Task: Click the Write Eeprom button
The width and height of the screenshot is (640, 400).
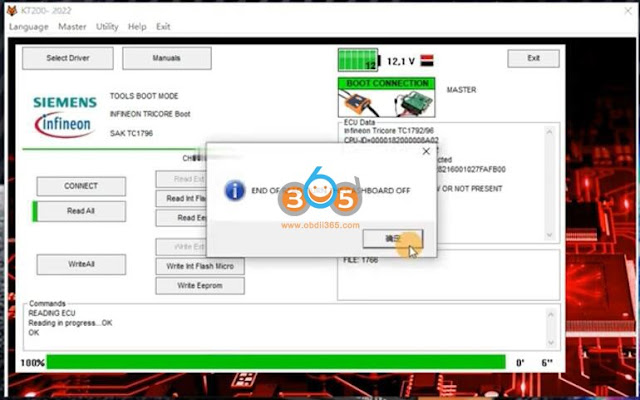Action: pyautogui.click(x=200, y=286)
